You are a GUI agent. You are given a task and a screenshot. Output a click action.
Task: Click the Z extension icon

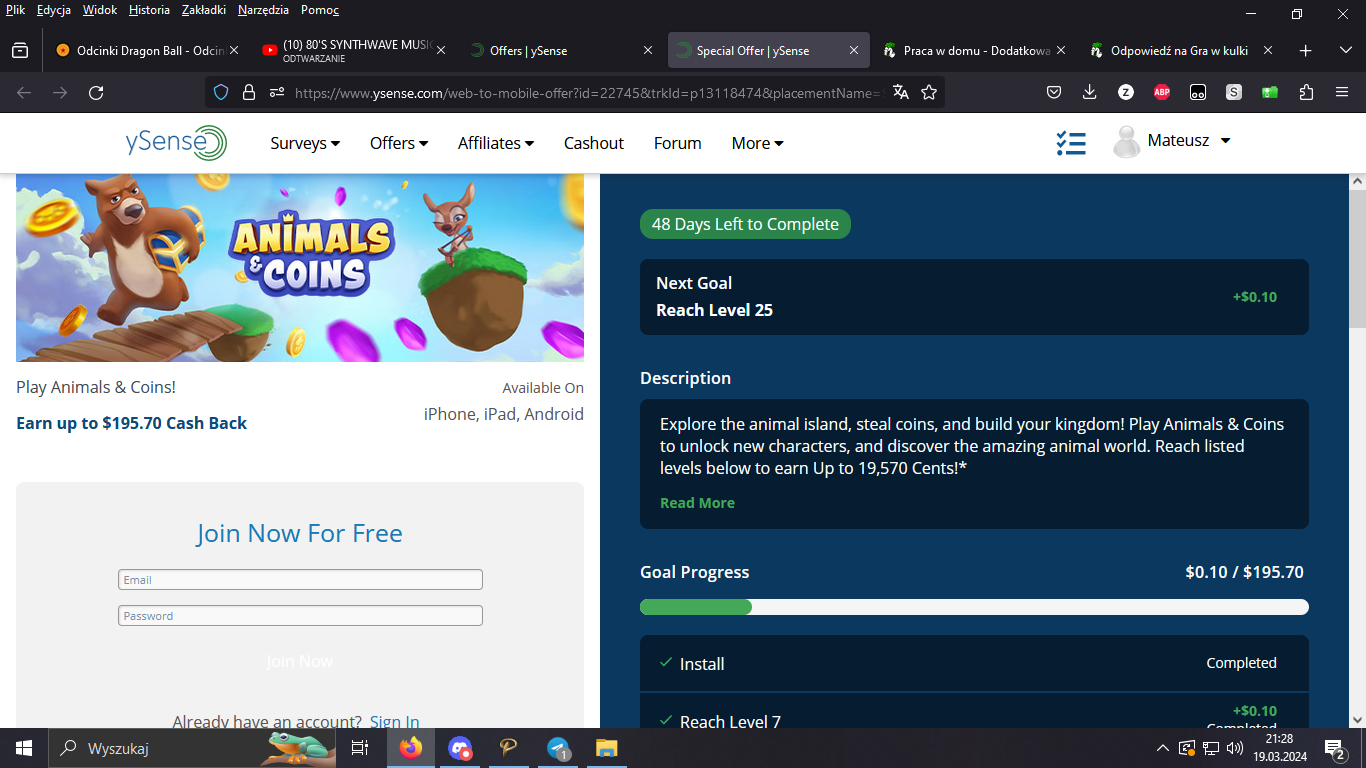click(x=1126, y=92)
